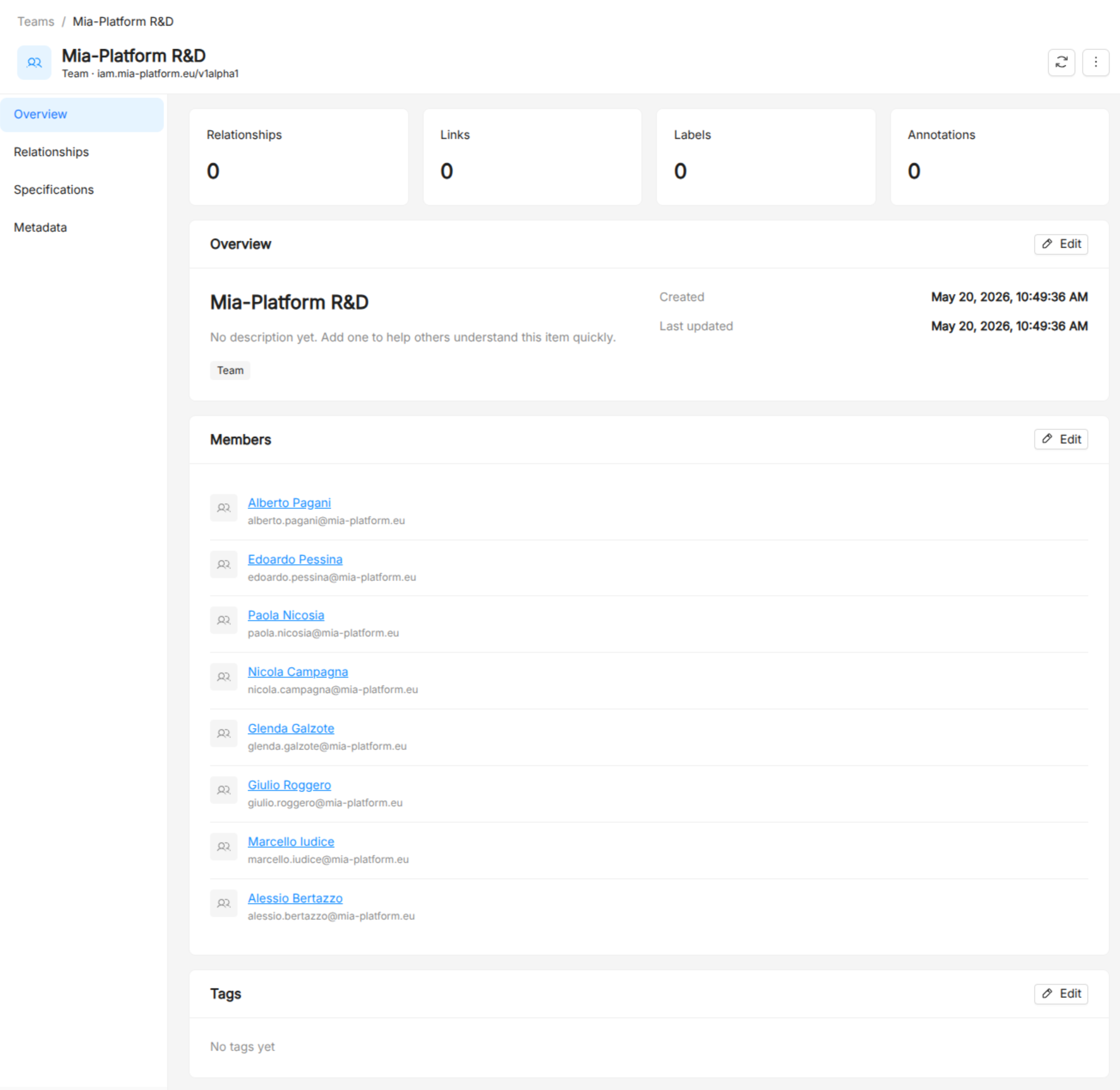This screenshot has width=1120, height=1090.
Task: Click the marcello.iudice@mia-platform.eu email
Action: click(x=328, y=860)
